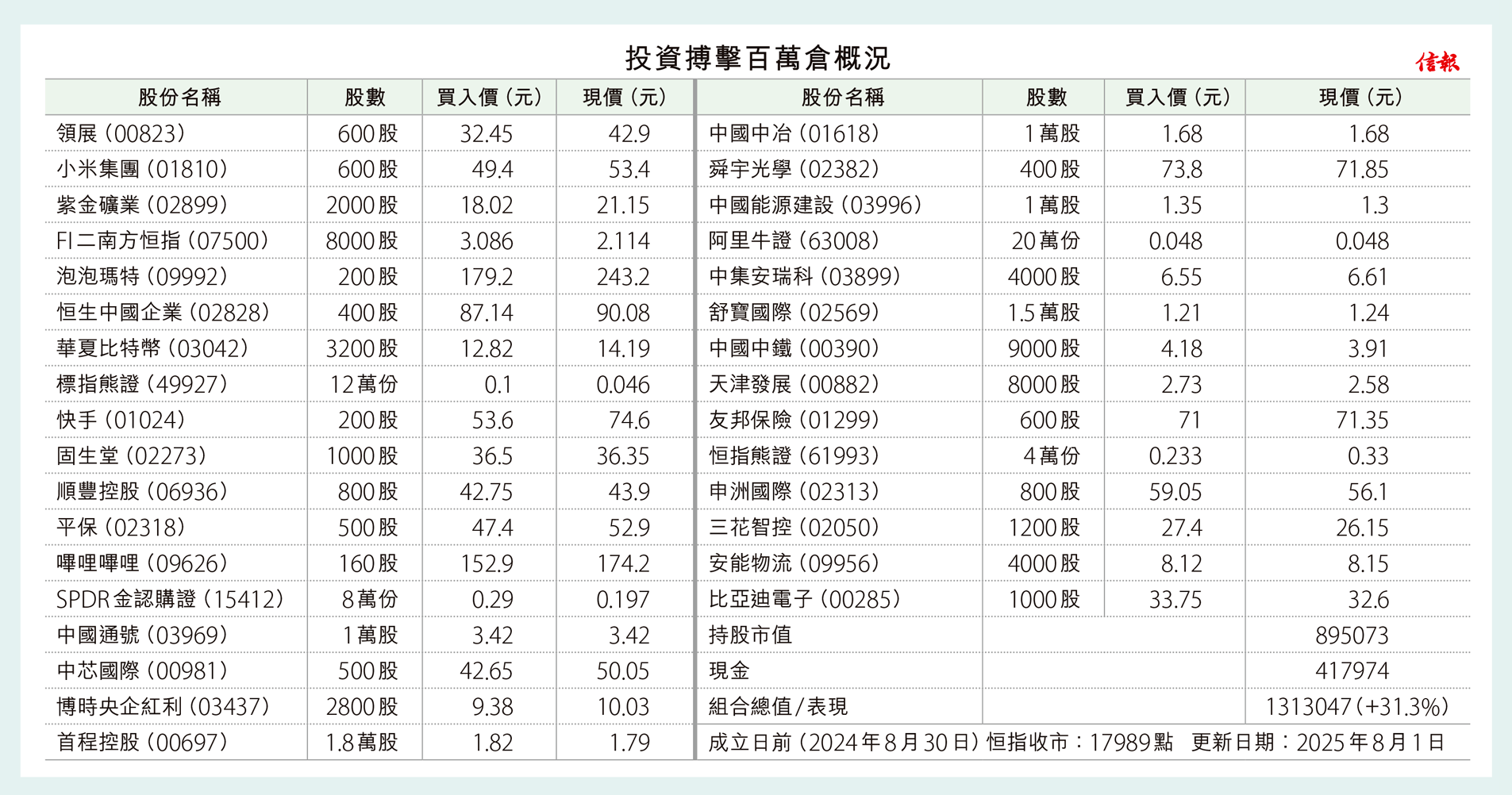Click 泡泡瑪特 current price 243.2

click(623, 276)
